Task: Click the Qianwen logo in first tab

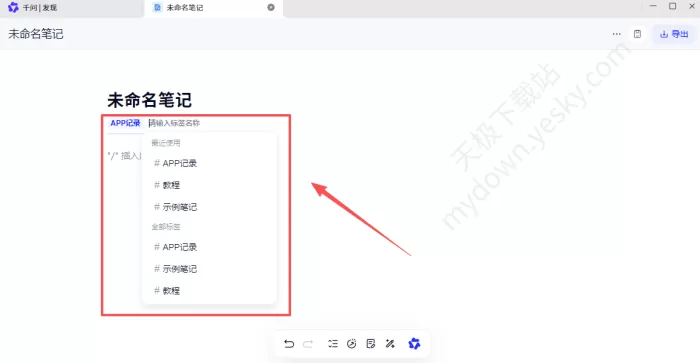Action: [13, 8]
